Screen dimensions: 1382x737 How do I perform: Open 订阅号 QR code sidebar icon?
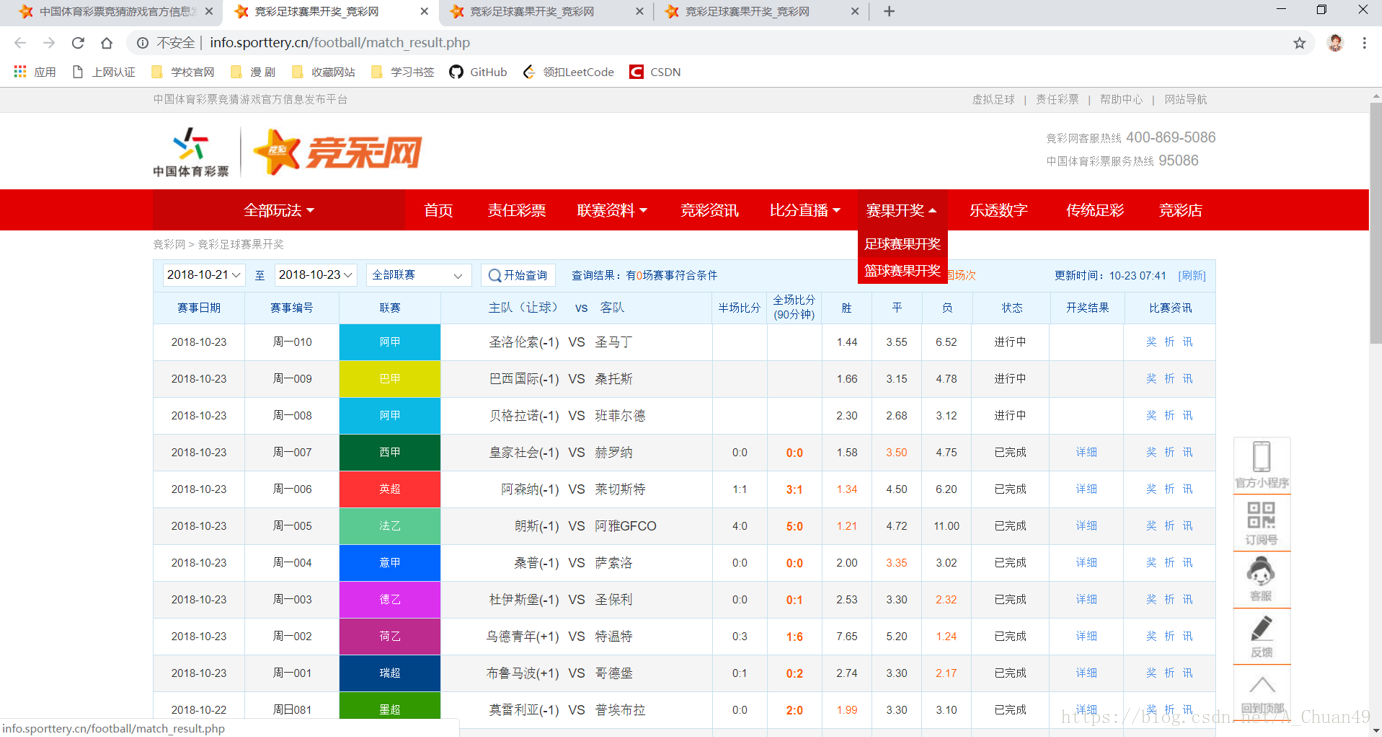coord(1262,522)
